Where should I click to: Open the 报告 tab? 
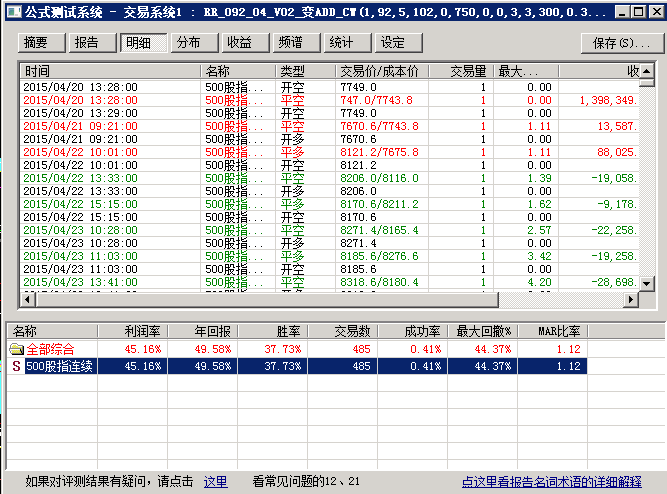[88, 43]
